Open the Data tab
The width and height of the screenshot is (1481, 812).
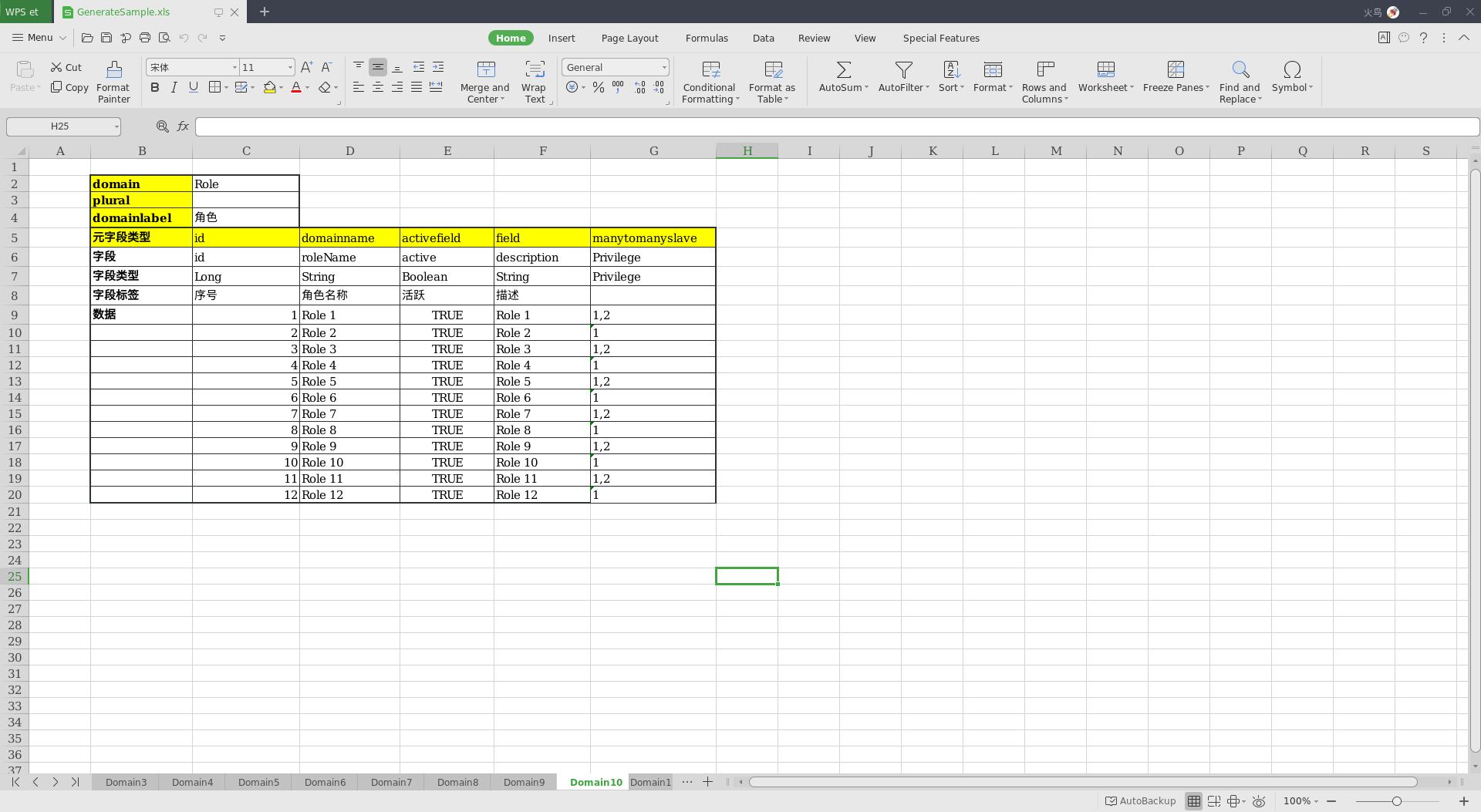pos(763,38)
